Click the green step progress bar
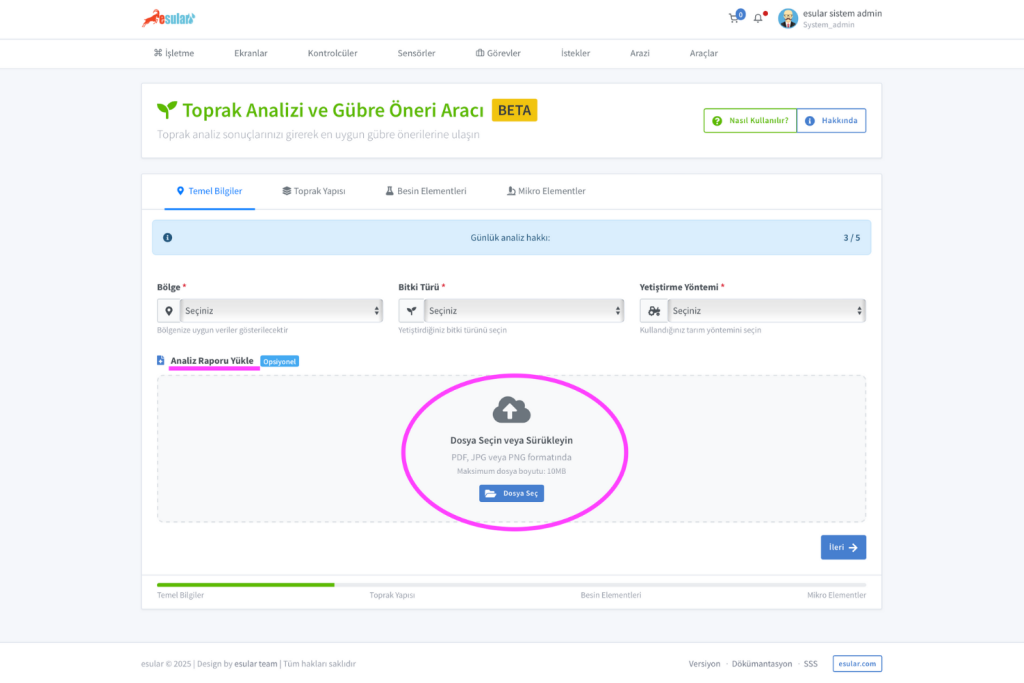 (x=246, y=584)
